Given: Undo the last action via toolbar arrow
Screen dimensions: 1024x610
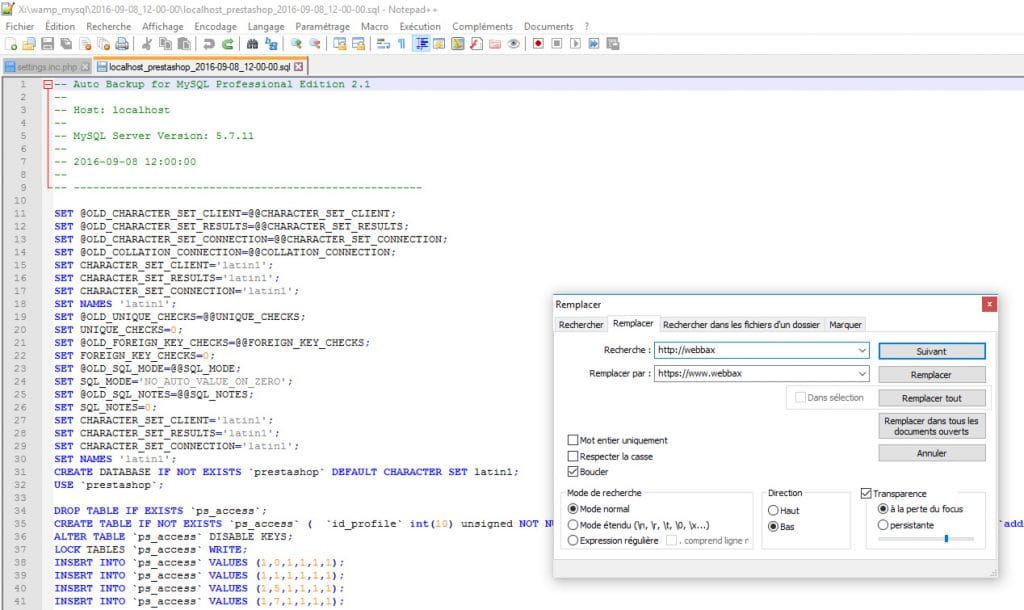Looking at the screenshot, I should point(209,44).
